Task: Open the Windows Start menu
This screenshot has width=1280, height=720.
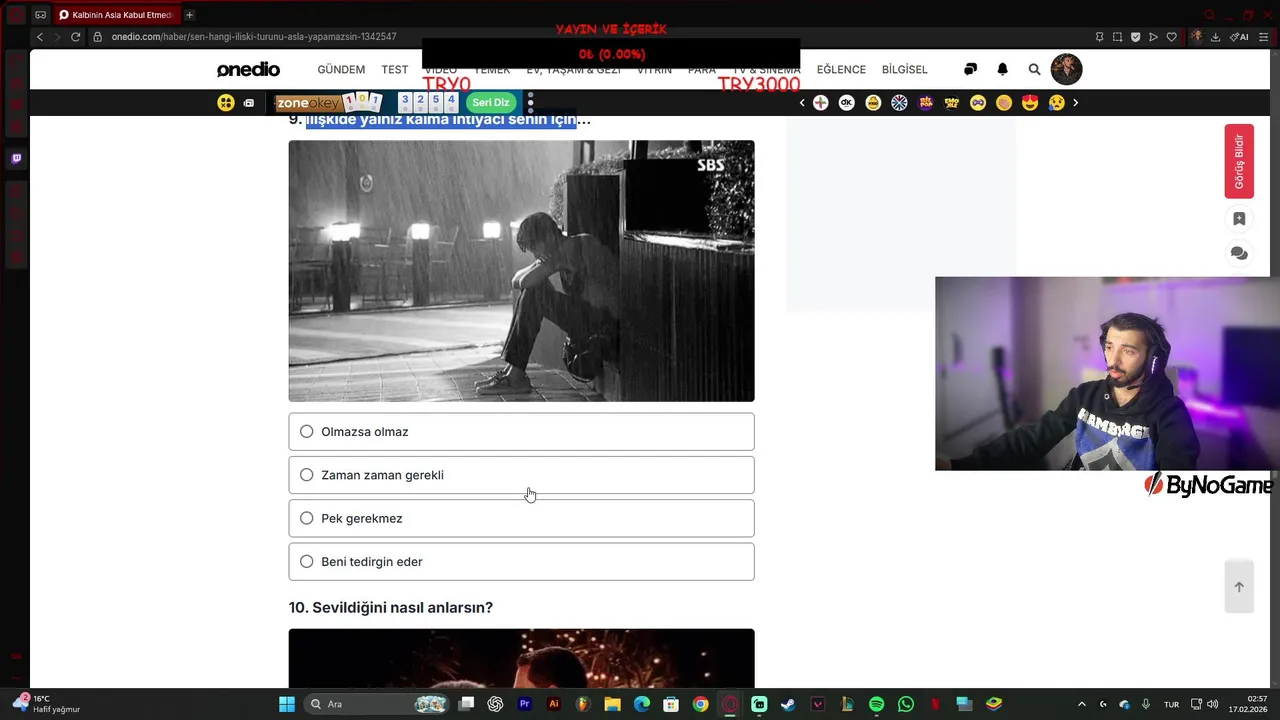Action: click(x=287, y=704)
